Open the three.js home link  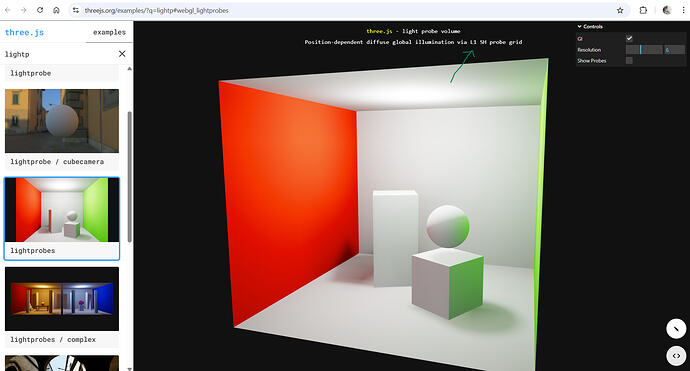[x=24, y=32]
